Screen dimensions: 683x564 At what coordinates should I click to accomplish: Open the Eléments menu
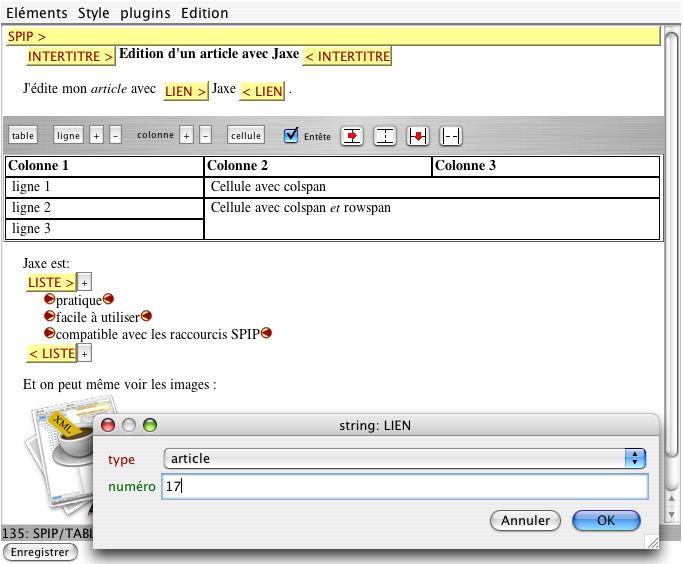[x=35, y=13]
